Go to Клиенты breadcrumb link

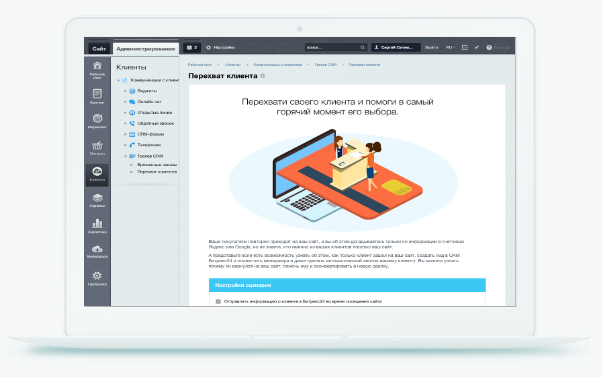click(x=233, y=65)
